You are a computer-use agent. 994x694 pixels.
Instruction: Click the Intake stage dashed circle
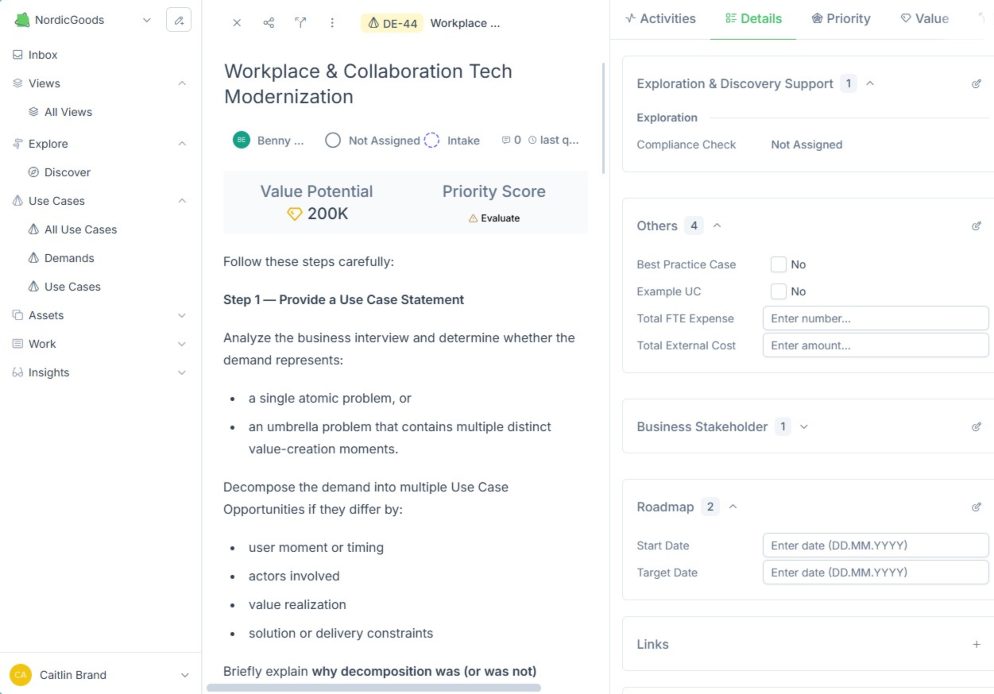coord(432,140)
